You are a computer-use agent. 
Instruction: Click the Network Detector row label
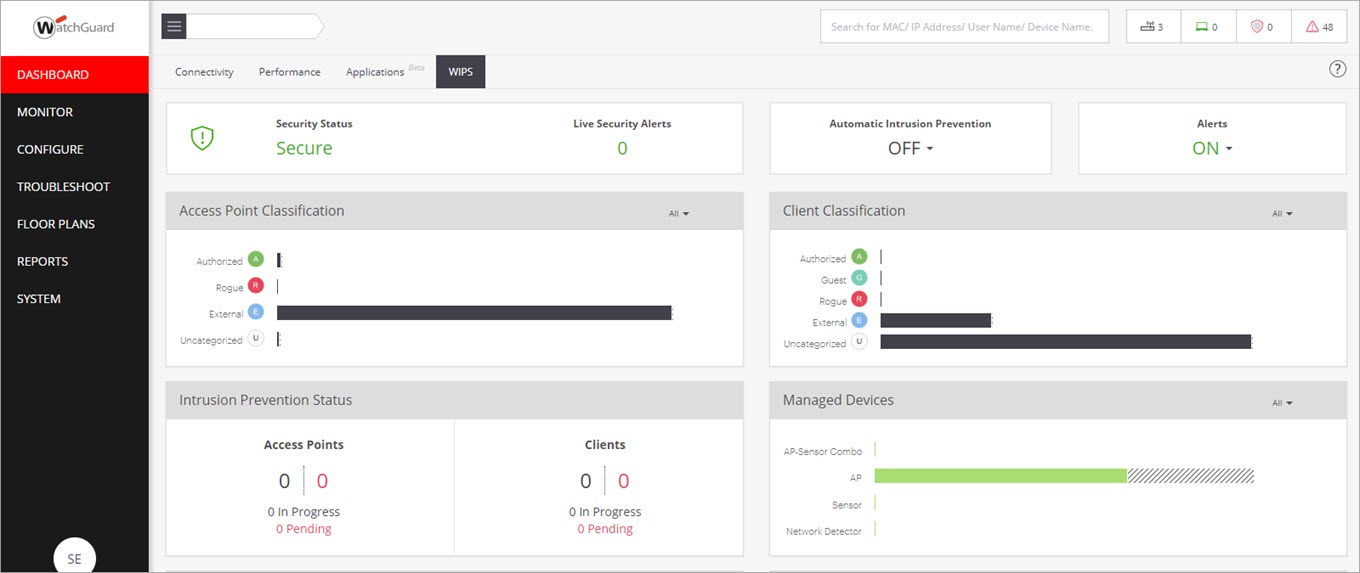824,531
